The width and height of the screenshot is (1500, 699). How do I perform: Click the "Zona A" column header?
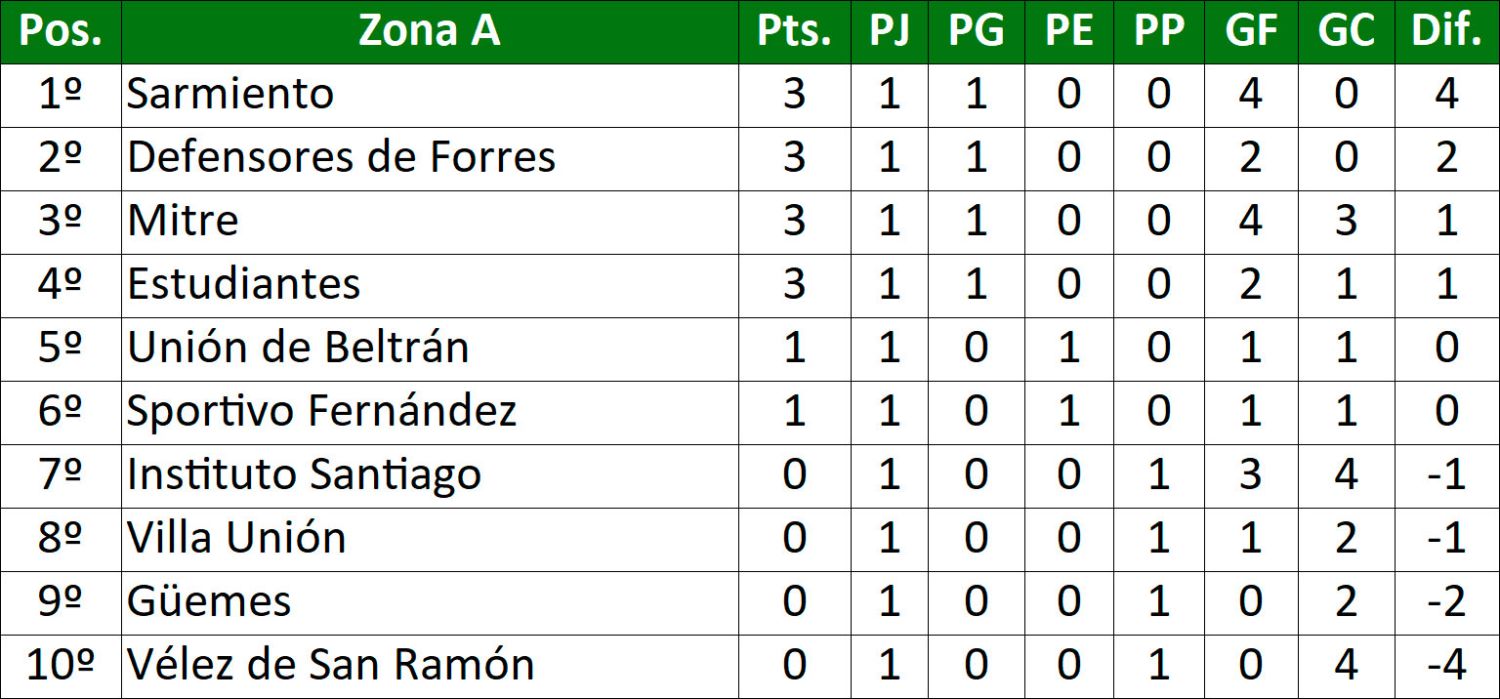[x=429, y=32]
